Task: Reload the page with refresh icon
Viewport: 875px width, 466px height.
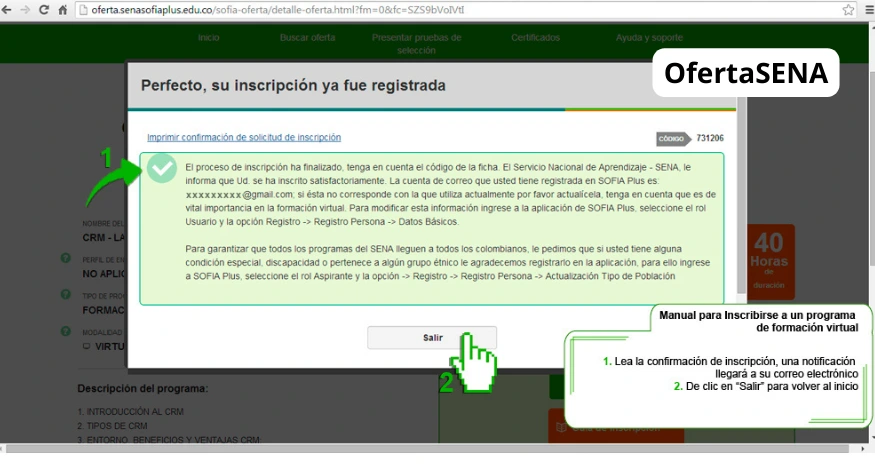Action: click(44, 10)
